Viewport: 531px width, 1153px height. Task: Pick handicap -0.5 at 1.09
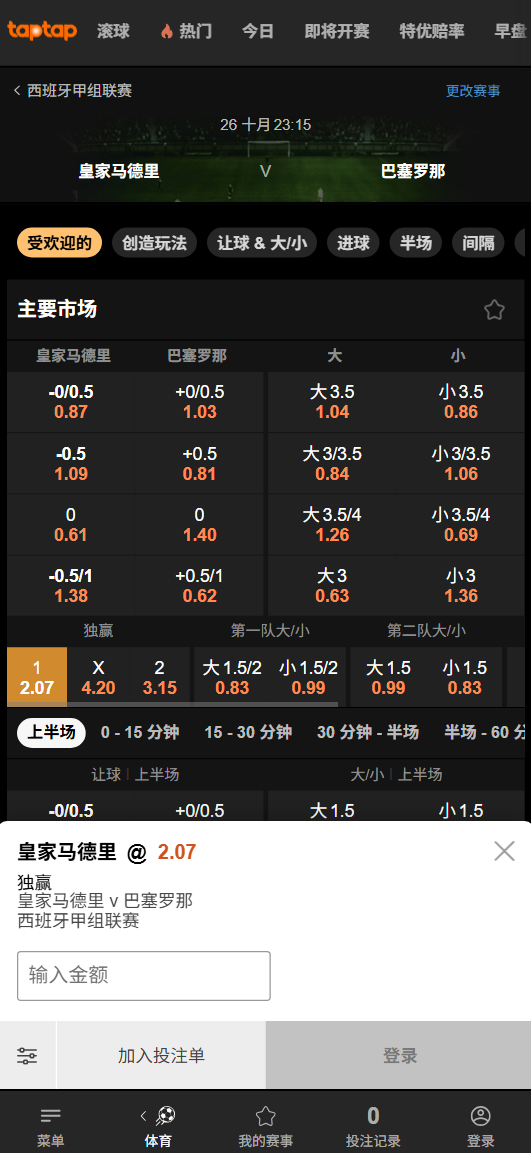click(x=71, y=464)
